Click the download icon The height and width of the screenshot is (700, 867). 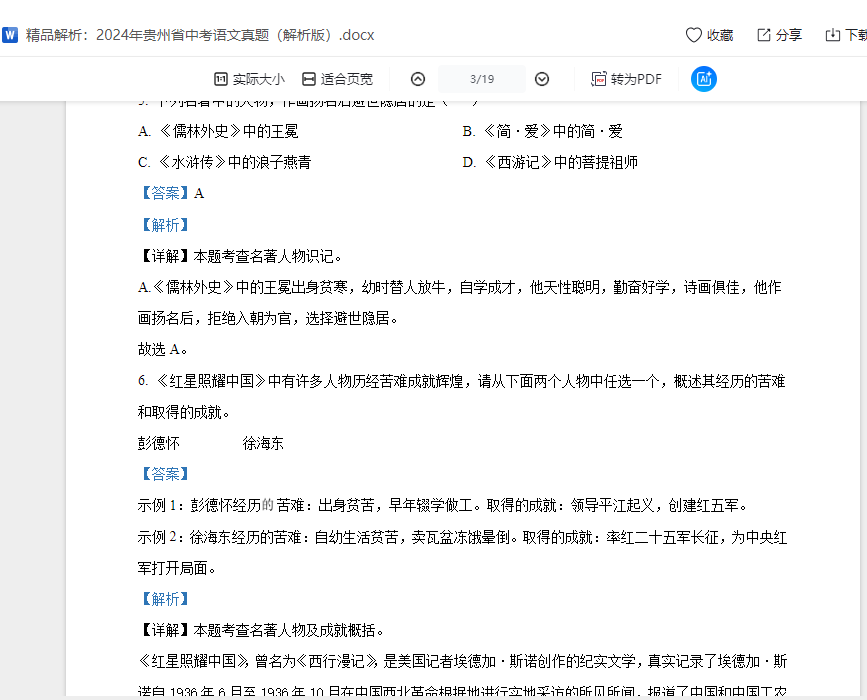pos(832,35)
